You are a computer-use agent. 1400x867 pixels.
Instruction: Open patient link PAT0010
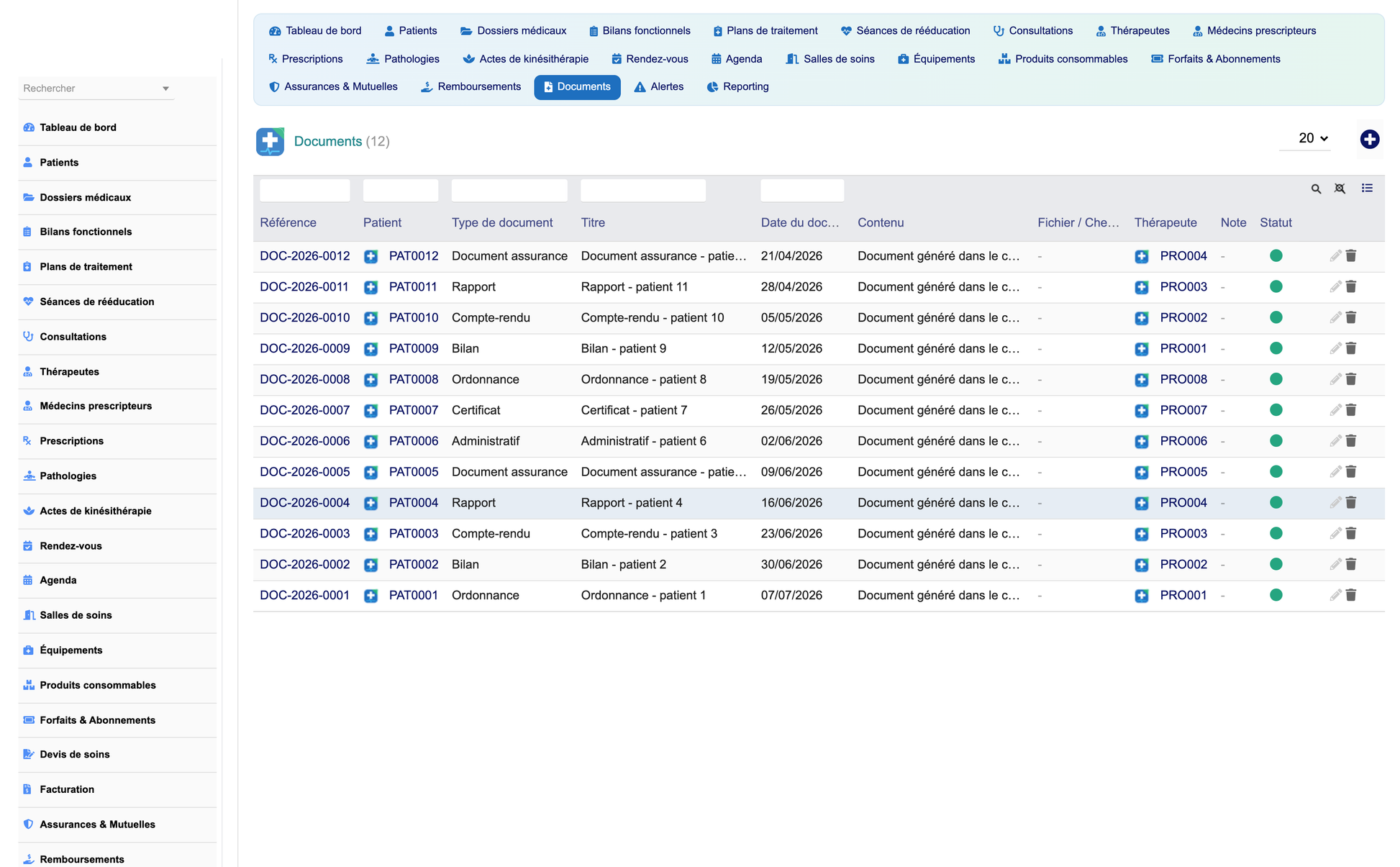[413, 318]
